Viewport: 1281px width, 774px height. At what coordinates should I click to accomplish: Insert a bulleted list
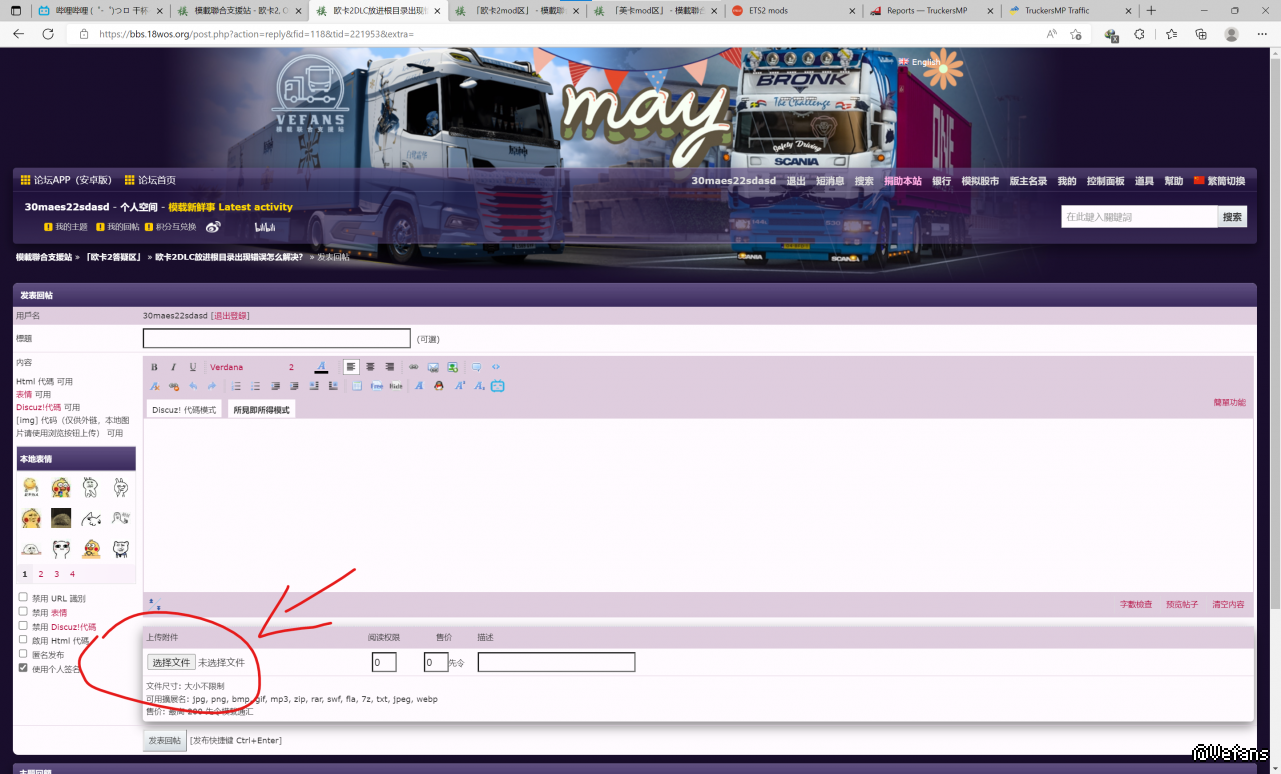pyautogui.click(x=256, y=386)
